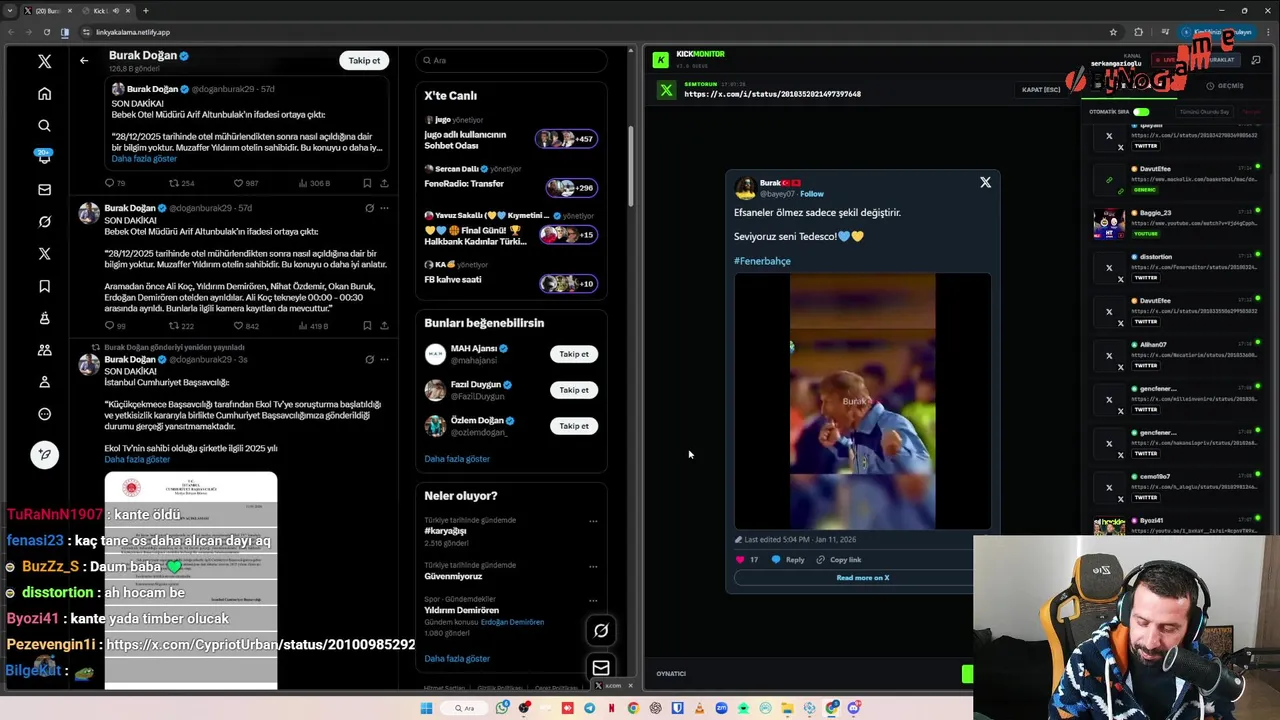Click the X search field Ara
The height and width of the screenshot is (720, 1280).
click(x=511, y=61)
